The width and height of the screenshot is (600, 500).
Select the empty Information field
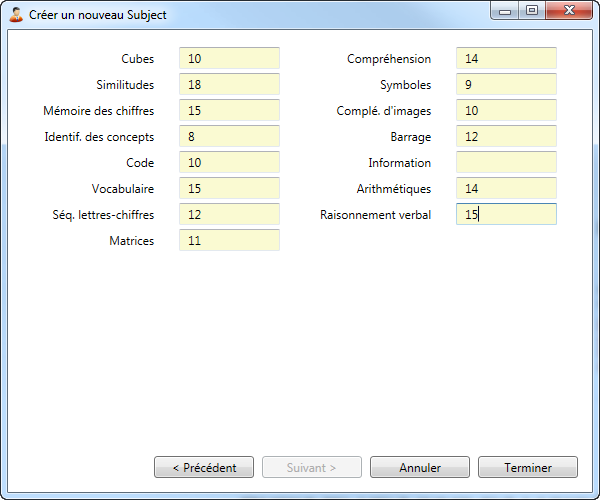pyautogui.click(x=506, y=163)
